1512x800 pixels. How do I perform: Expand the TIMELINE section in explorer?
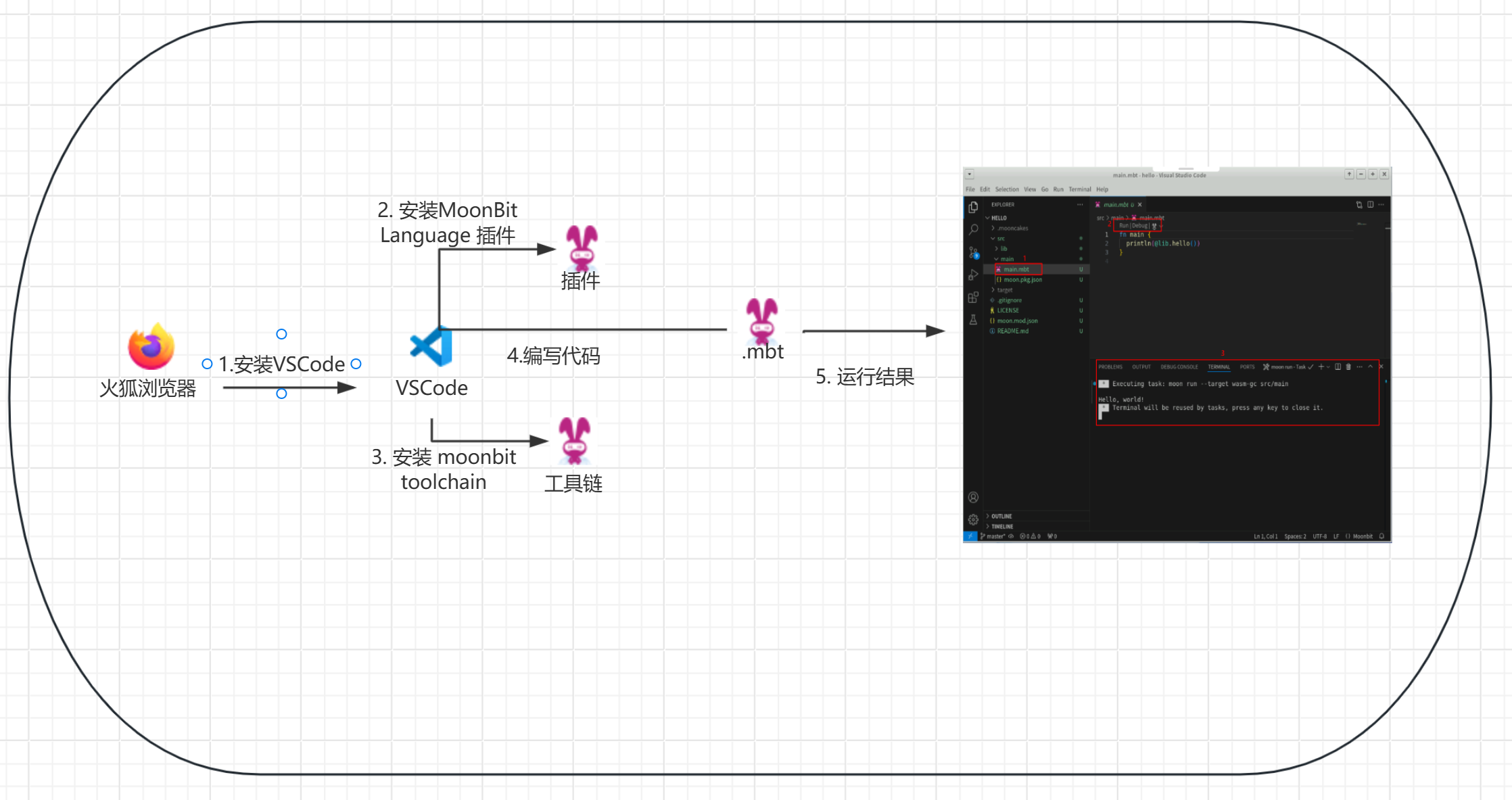click(x=1001, y=526)
